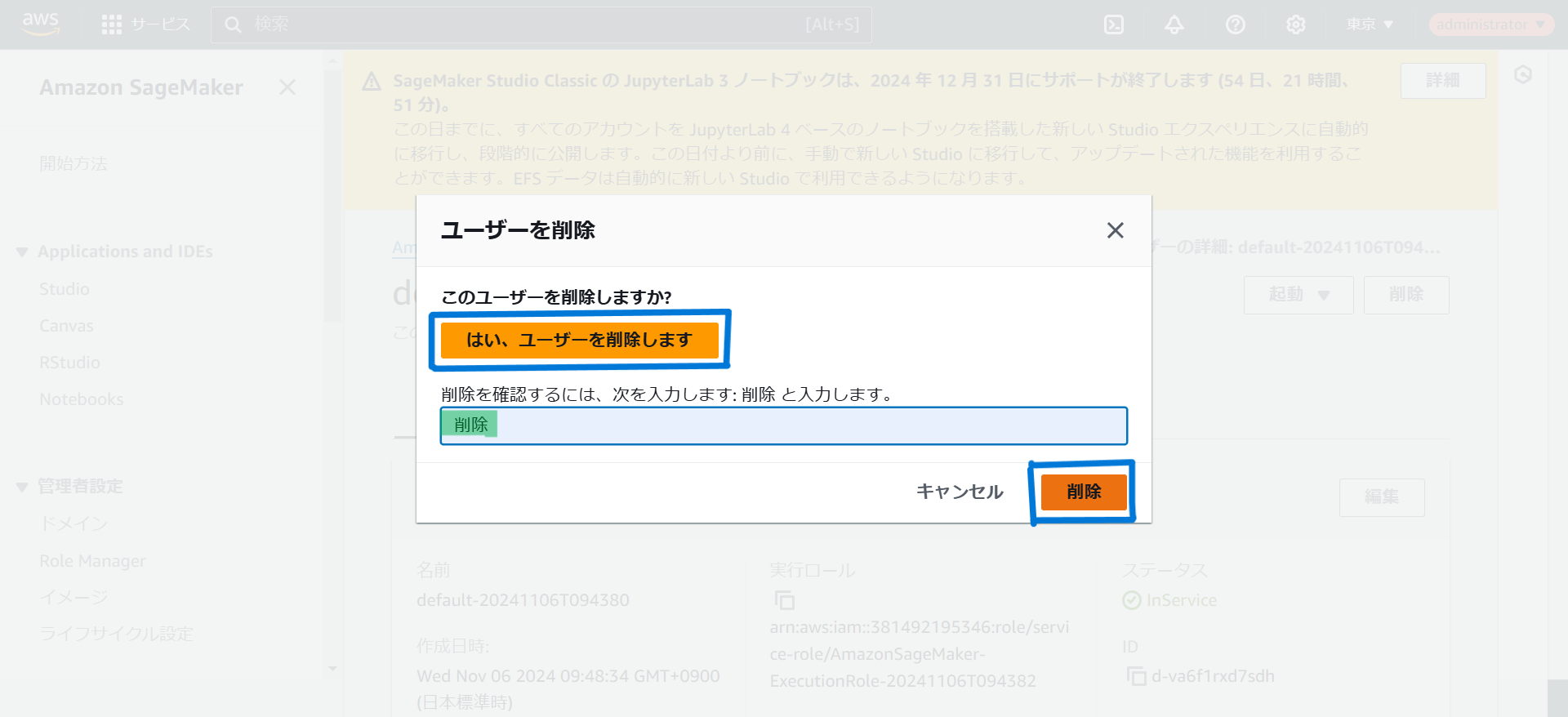Open Studio in the sidebar
The height and width of the screenshot is (717, 1568).
coord(65,289)
